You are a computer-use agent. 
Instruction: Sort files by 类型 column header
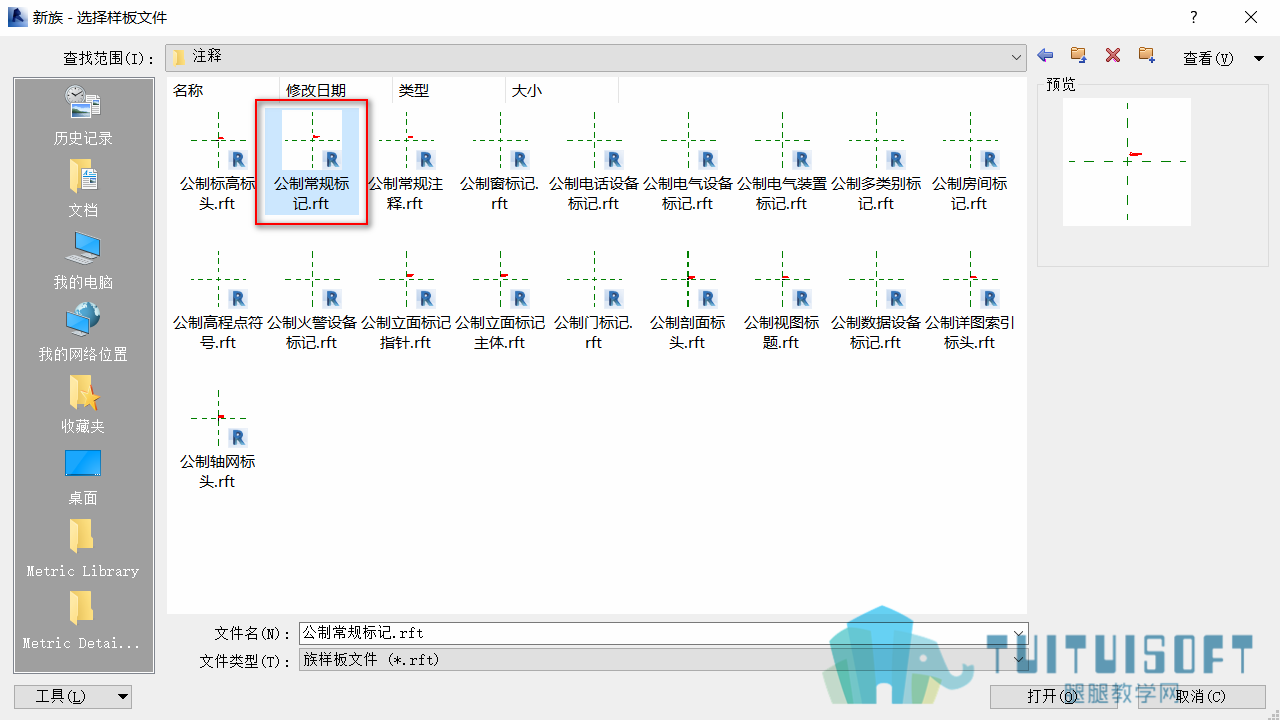(x=449, y=90)
